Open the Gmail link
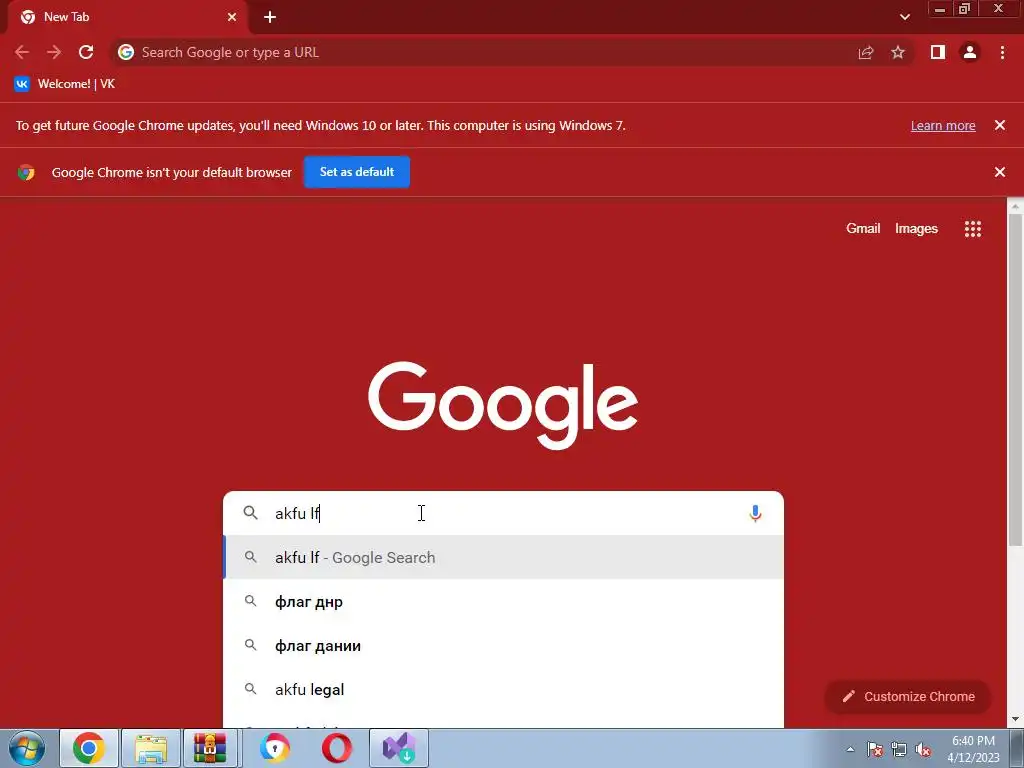The height and width of the screenshot is (768, 1024). point(863,229)
